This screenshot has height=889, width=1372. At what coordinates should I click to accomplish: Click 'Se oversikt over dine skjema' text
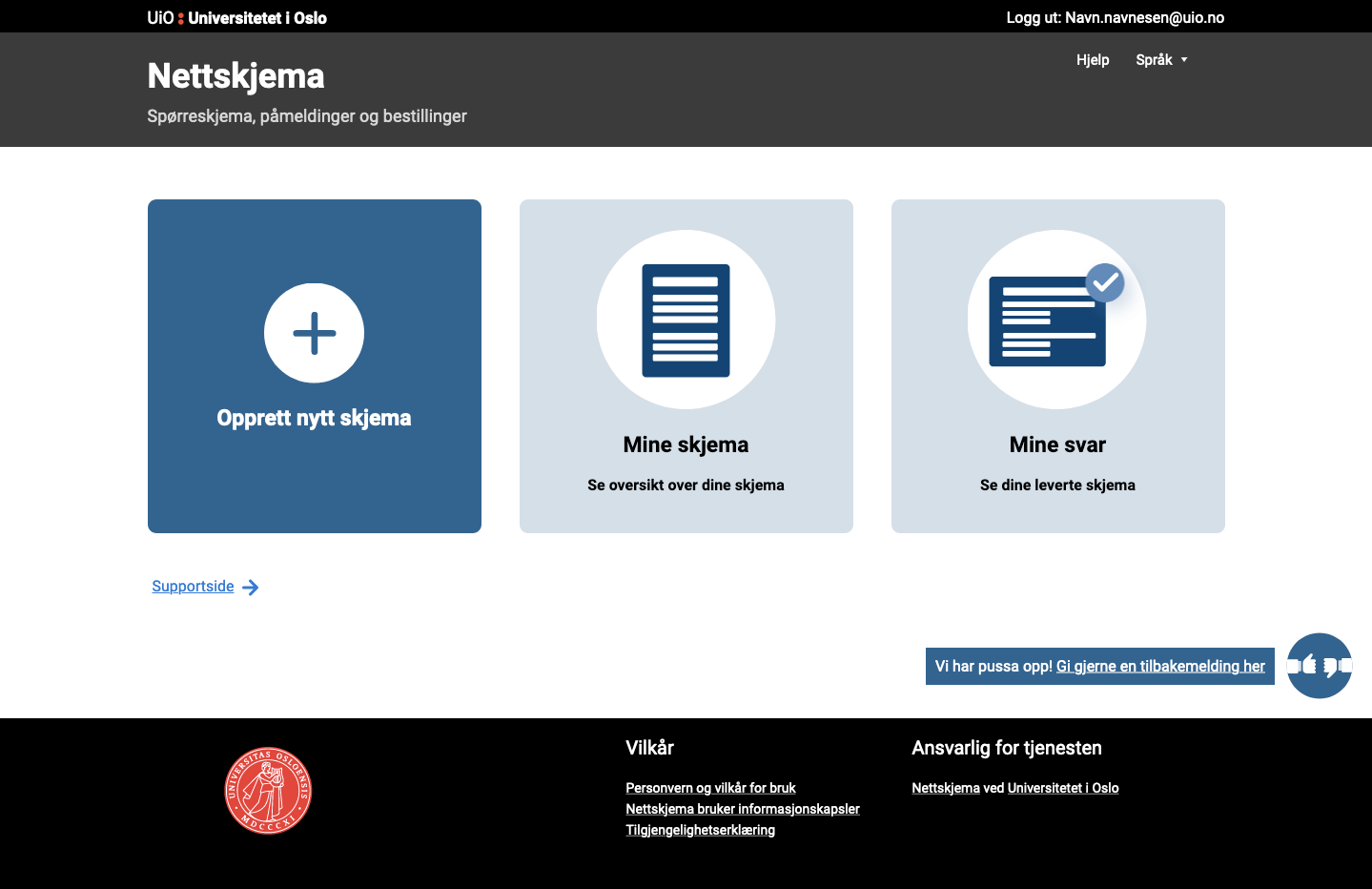pyautogui.click(x=686, y=486)
